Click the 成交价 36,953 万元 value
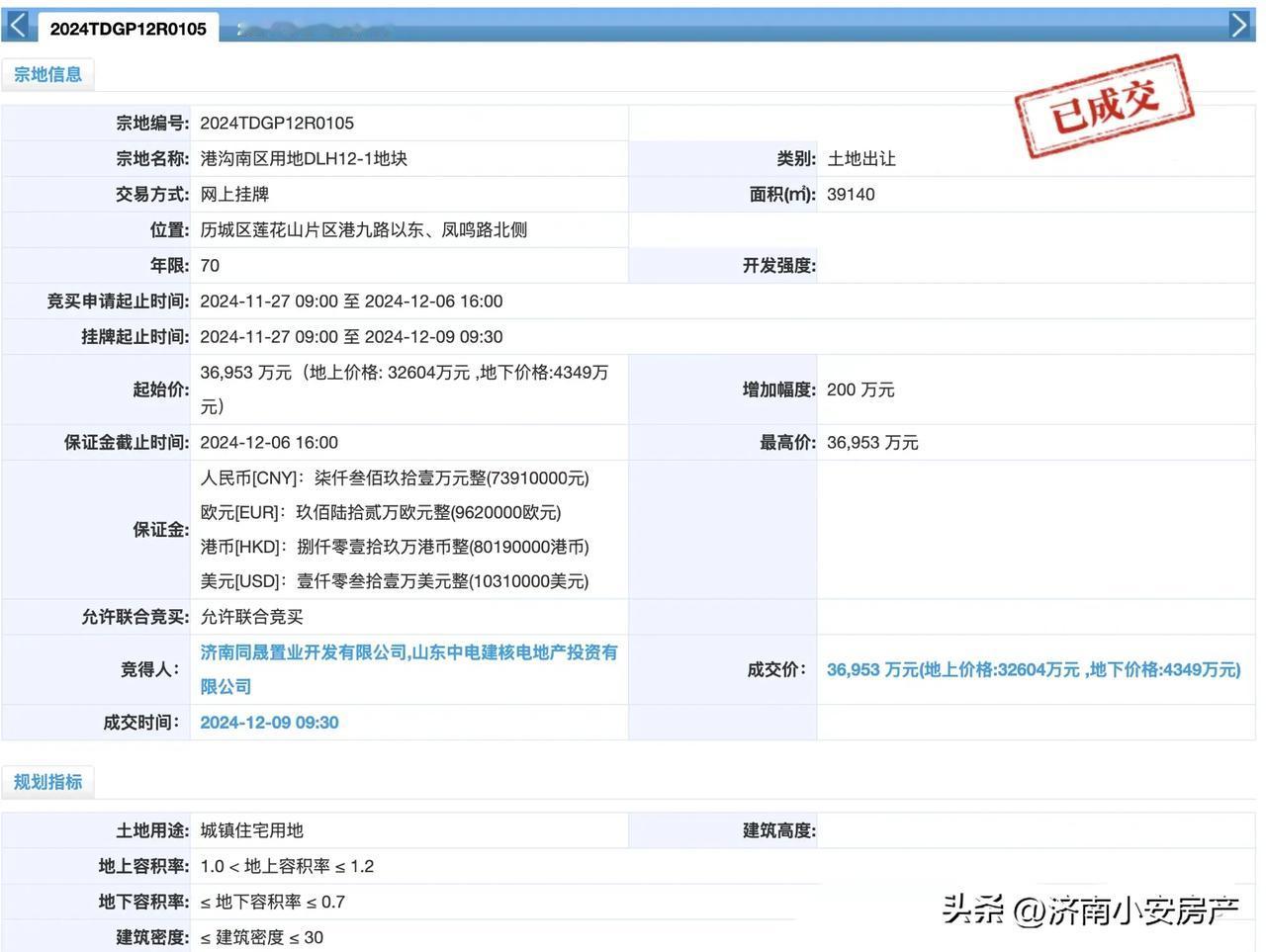1266x952 pixels. point(1034,669)
